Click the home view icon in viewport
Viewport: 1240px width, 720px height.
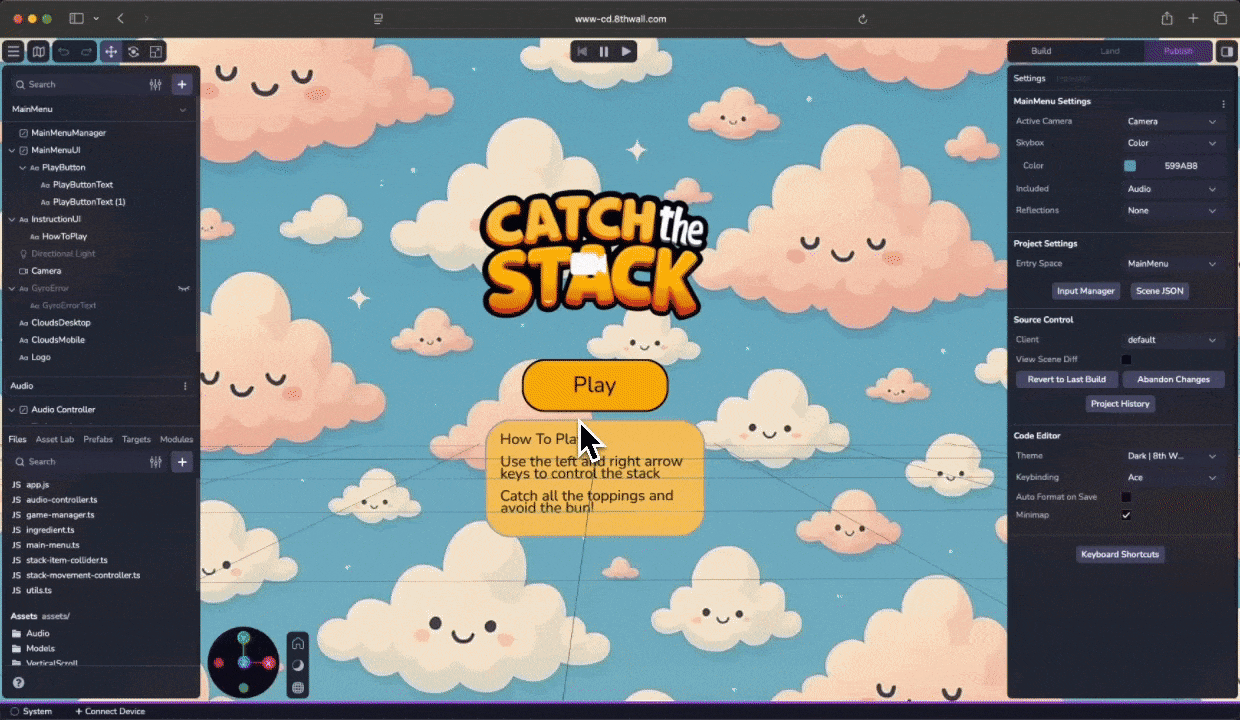[297, 643]
